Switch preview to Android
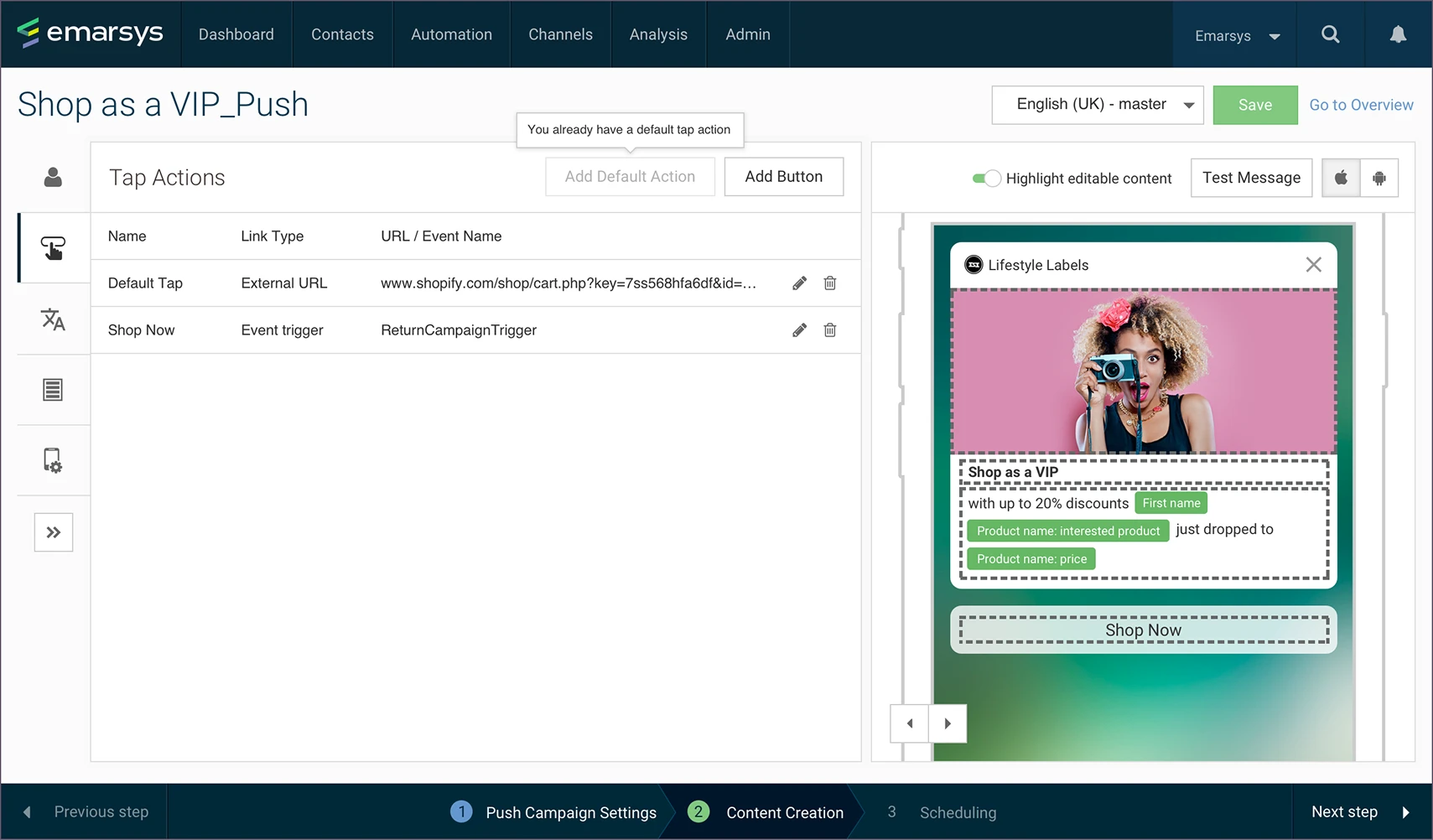 (1378, 178)
